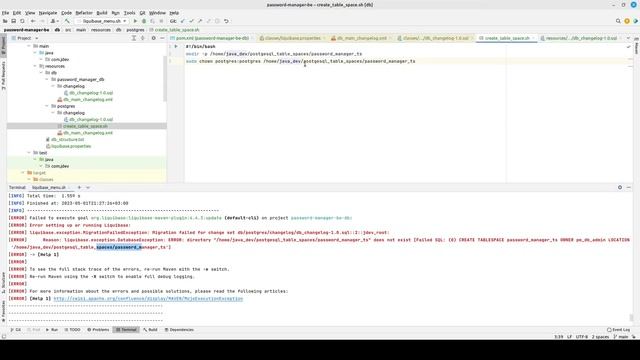Collapse the test folder node
This screenshot has height=360, width=640.
(x=29, y=153)
